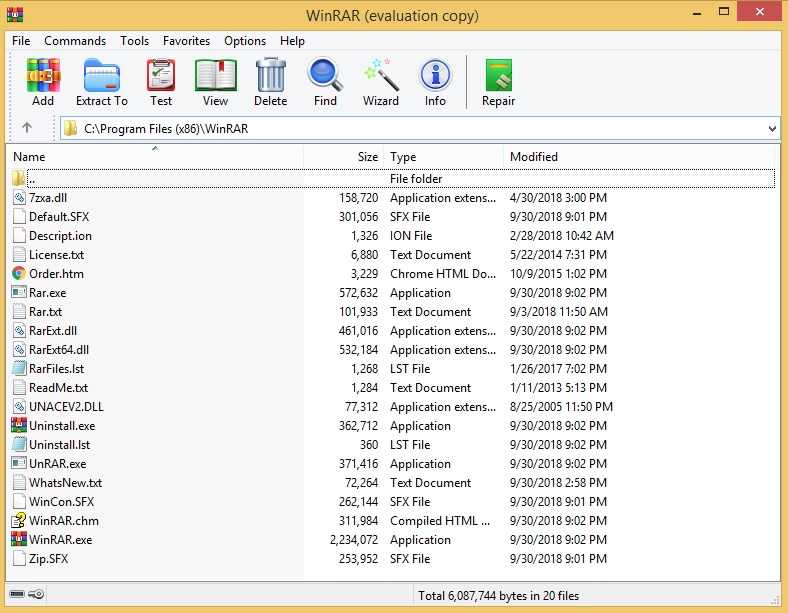Open the Commands menu
788x613 pixels.
tap(75, 41)
